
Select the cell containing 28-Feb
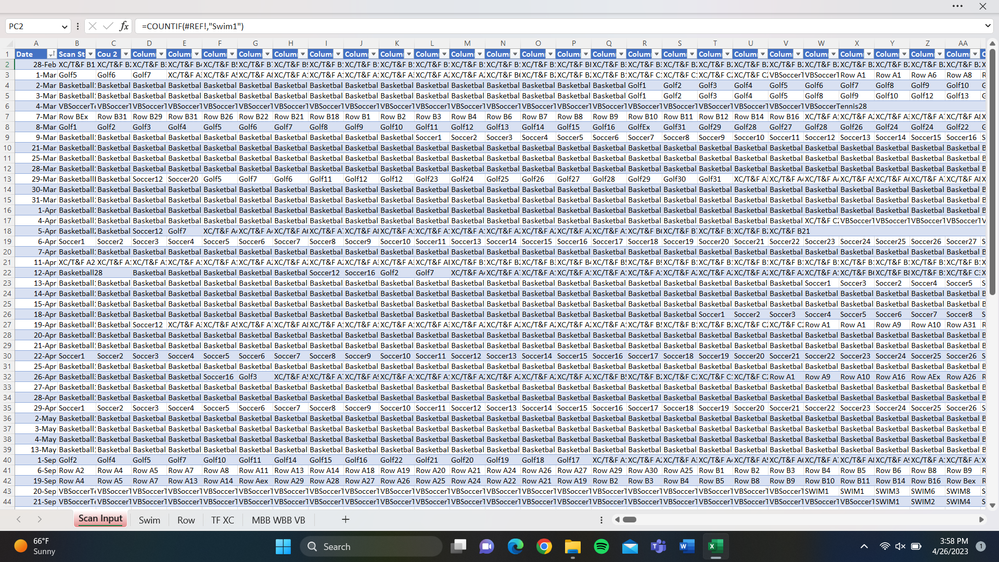click(36, 64)
